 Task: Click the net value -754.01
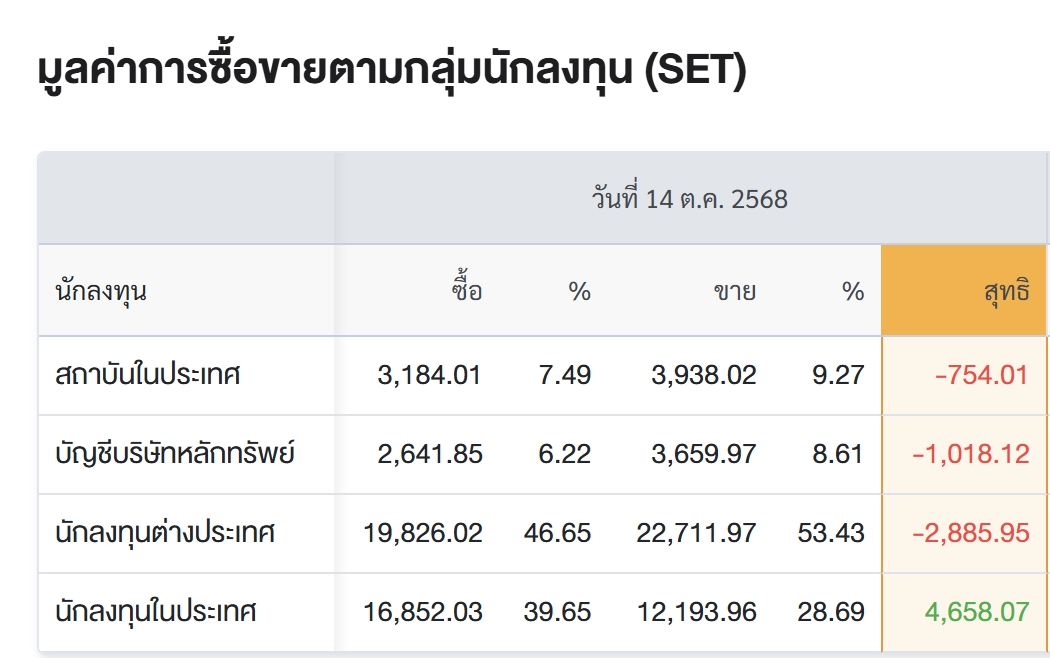[981, 375]
